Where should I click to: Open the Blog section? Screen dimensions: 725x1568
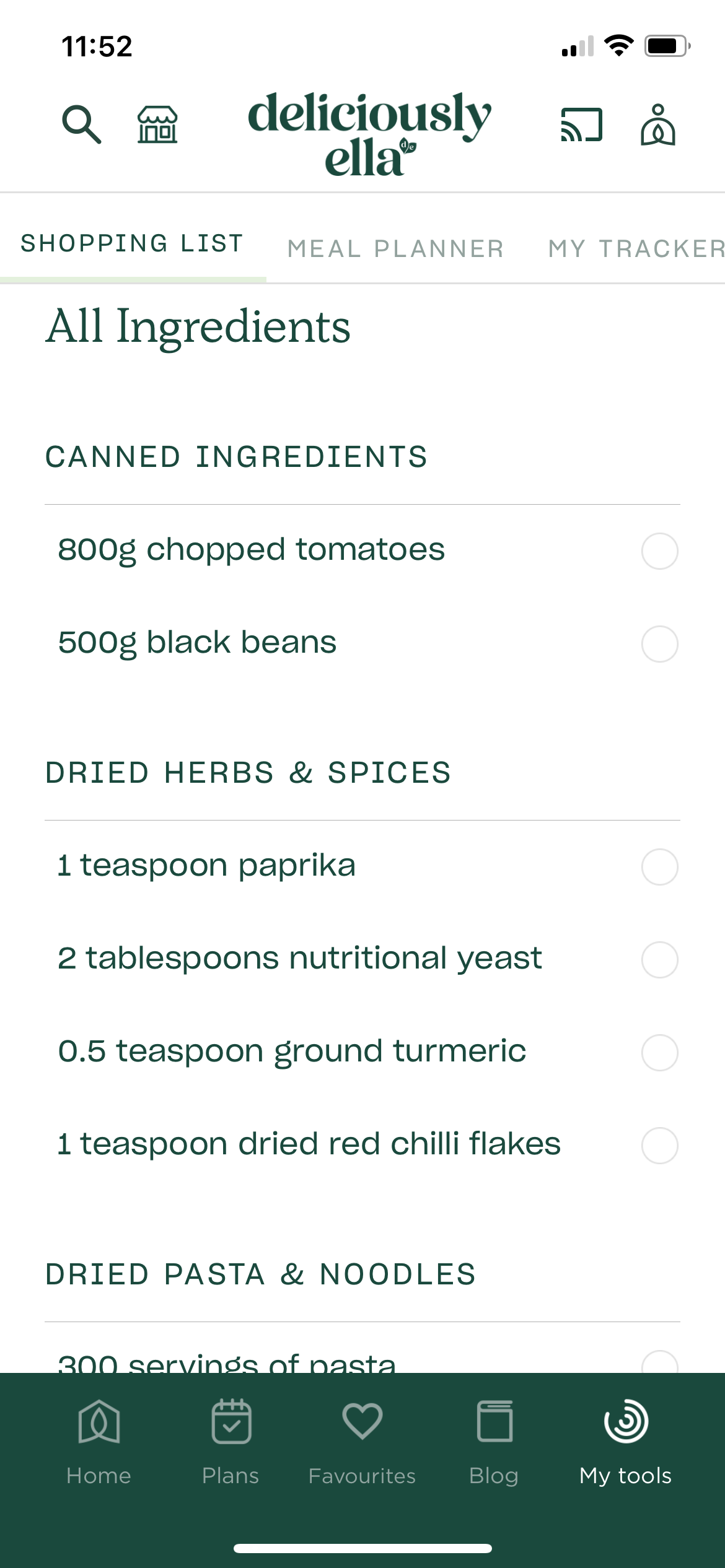[494, 1443]
